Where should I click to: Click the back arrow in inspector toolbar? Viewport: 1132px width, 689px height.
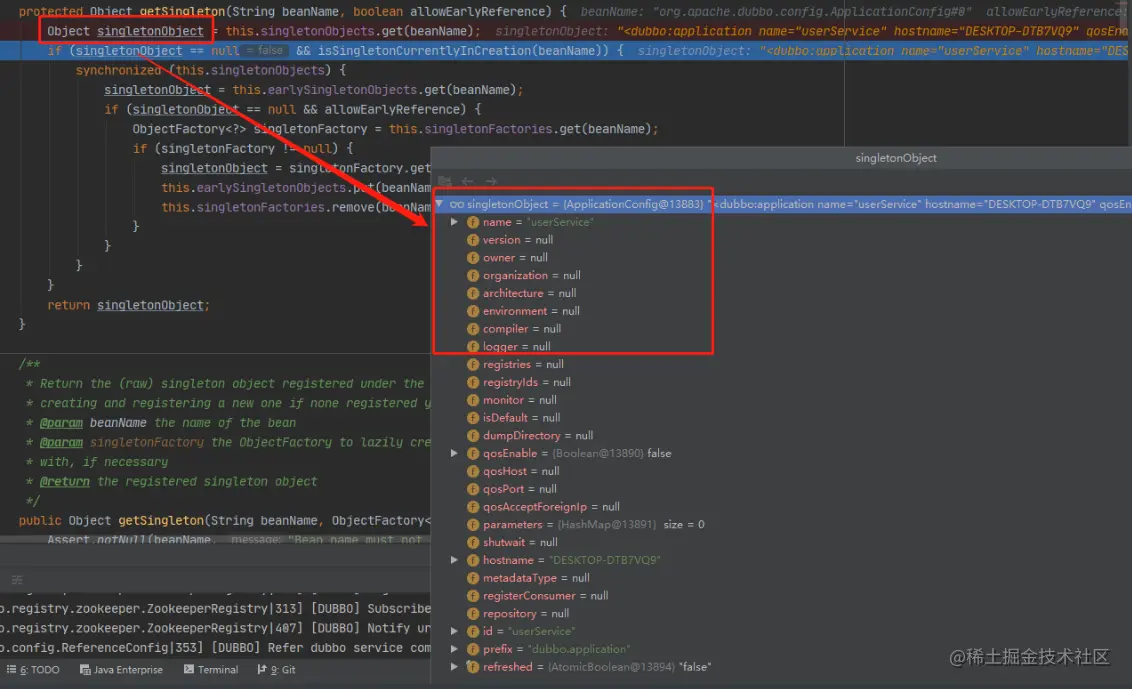click(x=468, y=181)
